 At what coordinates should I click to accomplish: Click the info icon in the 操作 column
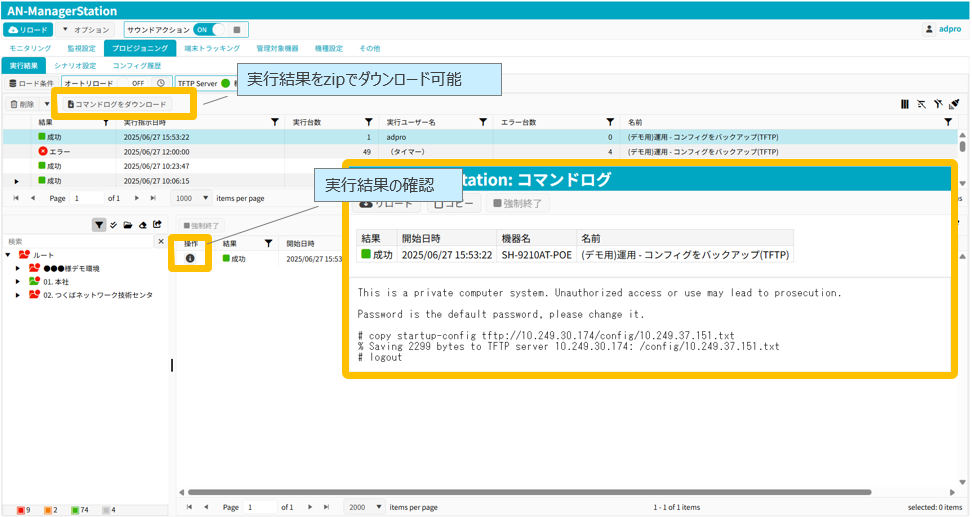pos(190,258)
